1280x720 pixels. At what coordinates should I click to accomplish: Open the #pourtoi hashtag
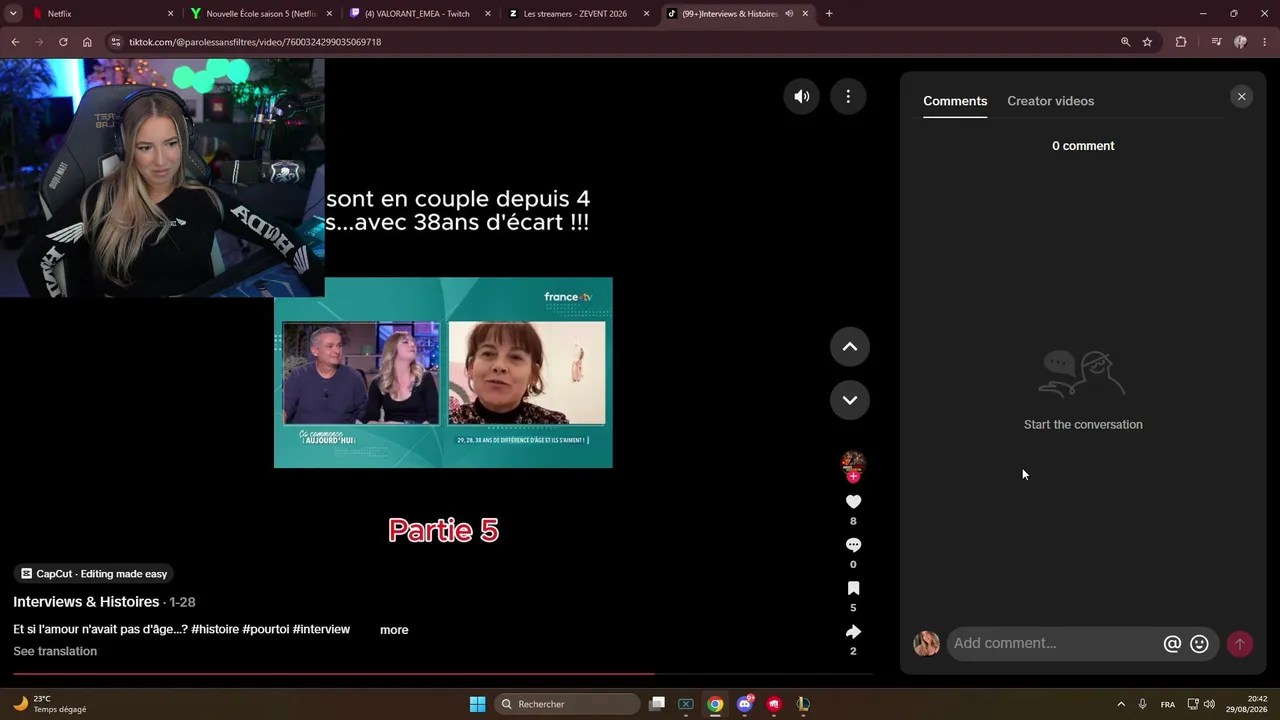point(266,629)
